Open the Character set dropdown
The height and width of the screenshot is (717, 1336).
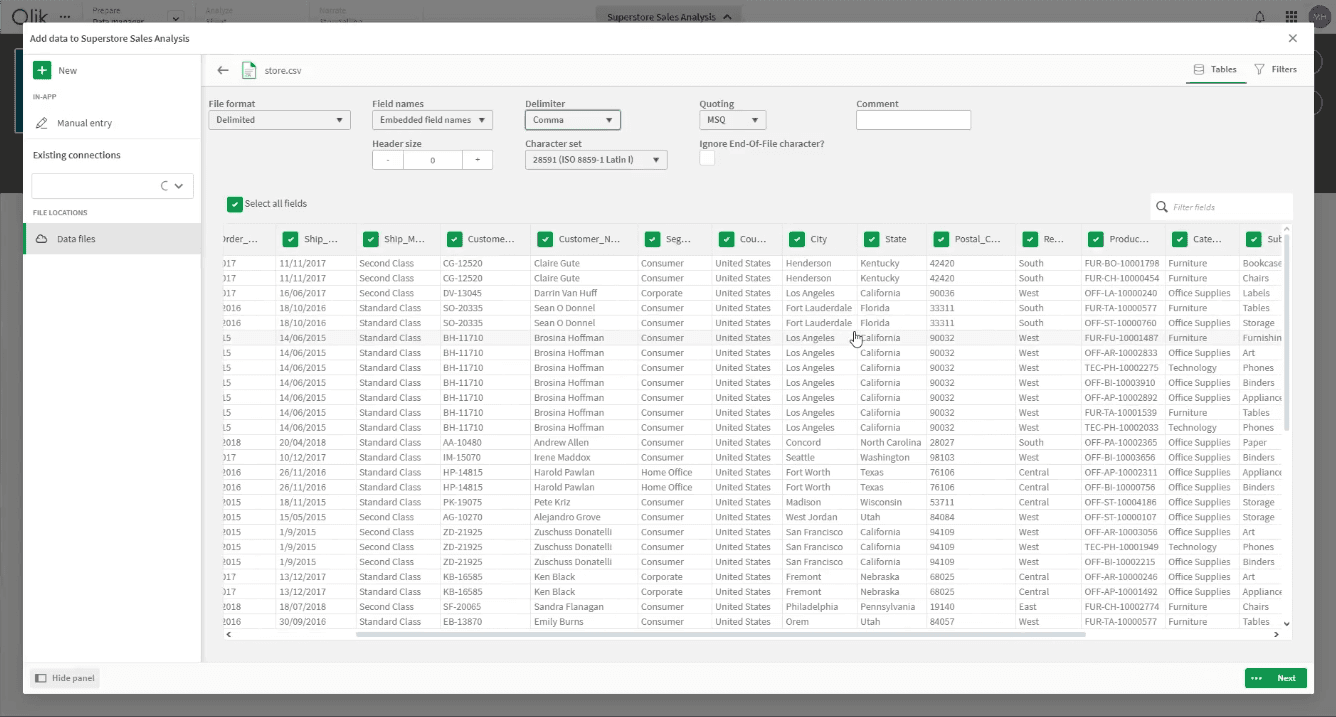[596, 159]
